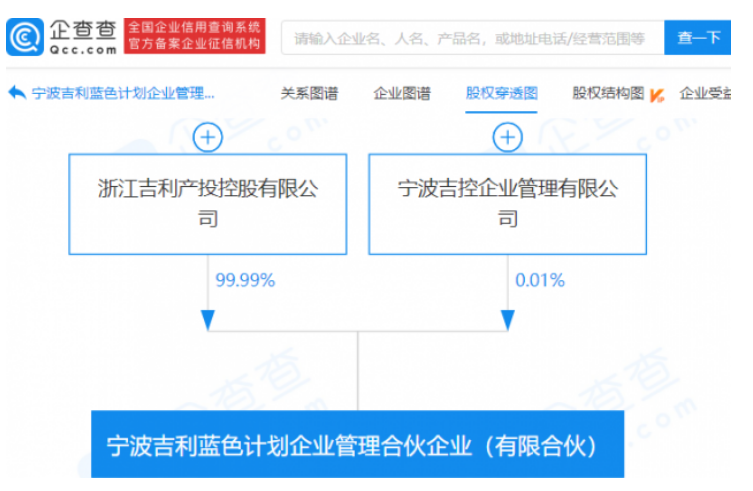Open the 企业受益 tab
The width and height of the screenshot is (753, 491).
coord(705,93)
